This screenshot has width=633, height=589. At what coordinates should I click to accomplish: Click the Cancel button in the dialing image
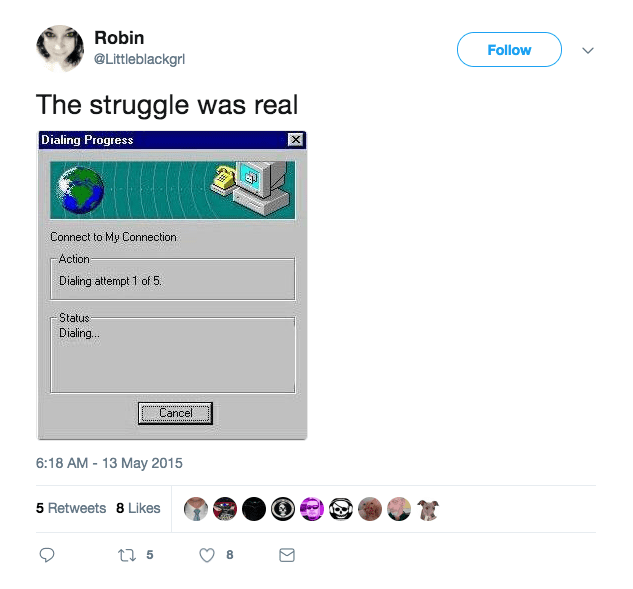coord(175,413)
